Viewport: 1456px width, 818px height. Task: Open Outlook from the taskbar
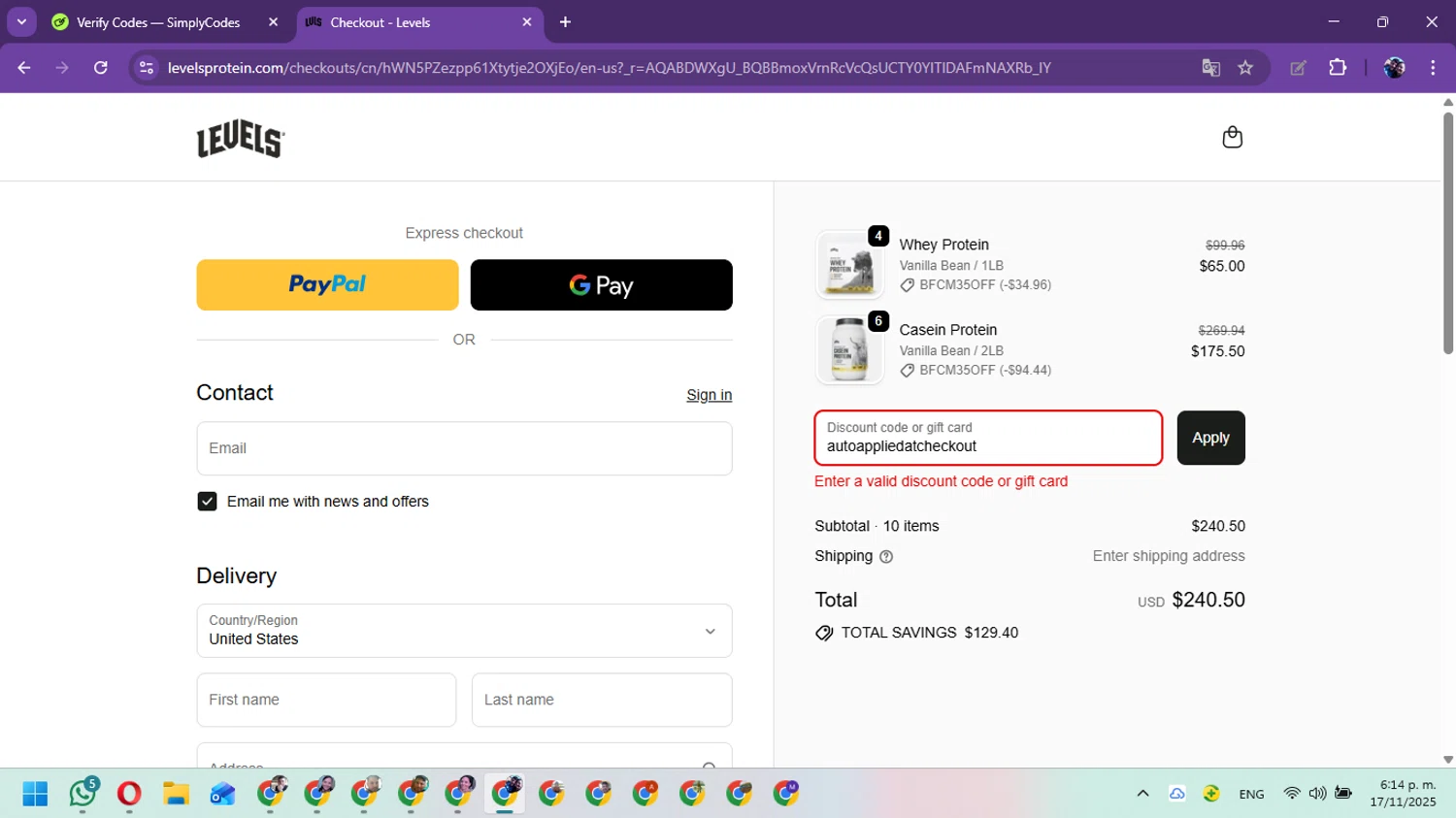222,794
